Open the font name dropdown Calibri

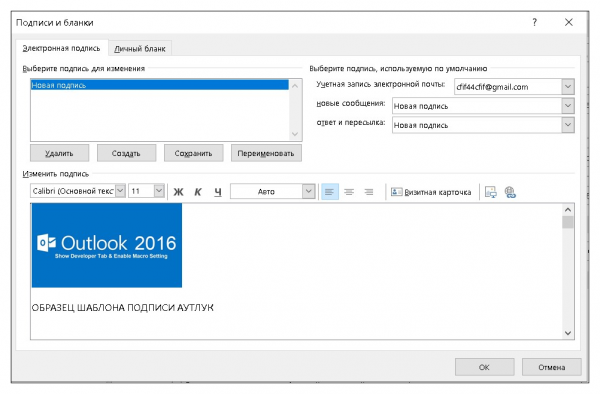[x=120, y=191]
